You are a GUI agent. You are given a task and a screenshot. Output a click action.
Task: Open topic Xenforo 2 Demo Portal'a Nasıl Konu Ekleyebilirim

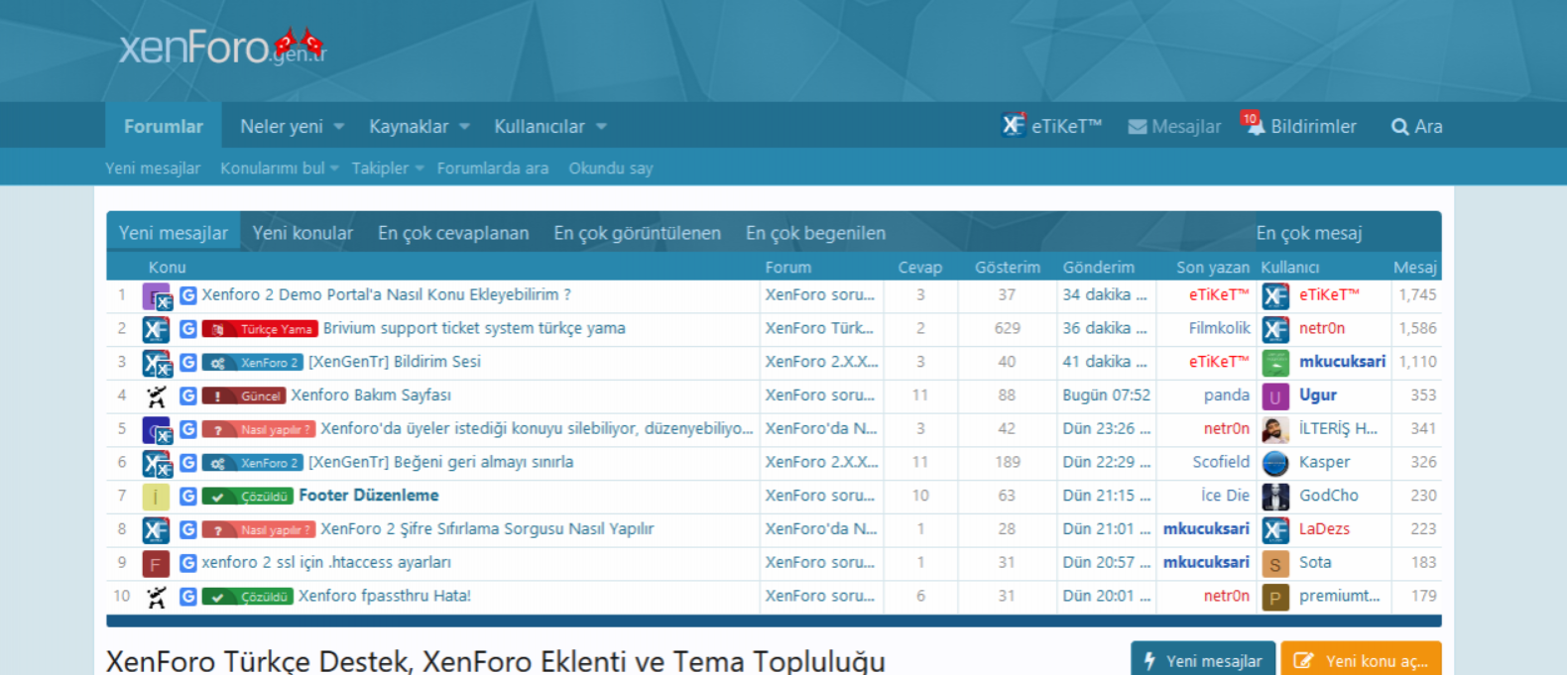click(386, 294)
